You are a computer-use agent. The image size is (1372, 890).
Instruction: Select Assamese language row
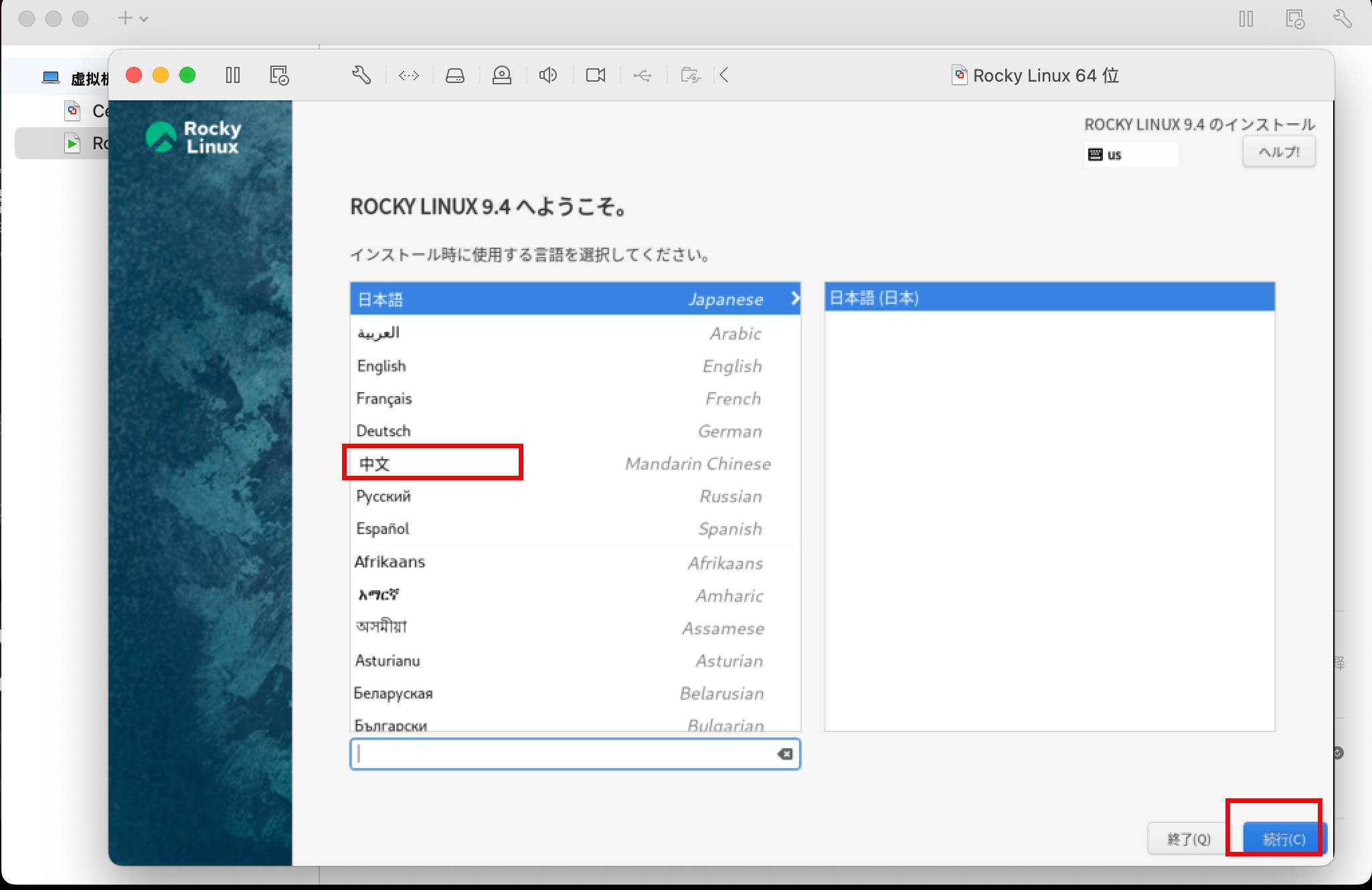pos(575,628)
